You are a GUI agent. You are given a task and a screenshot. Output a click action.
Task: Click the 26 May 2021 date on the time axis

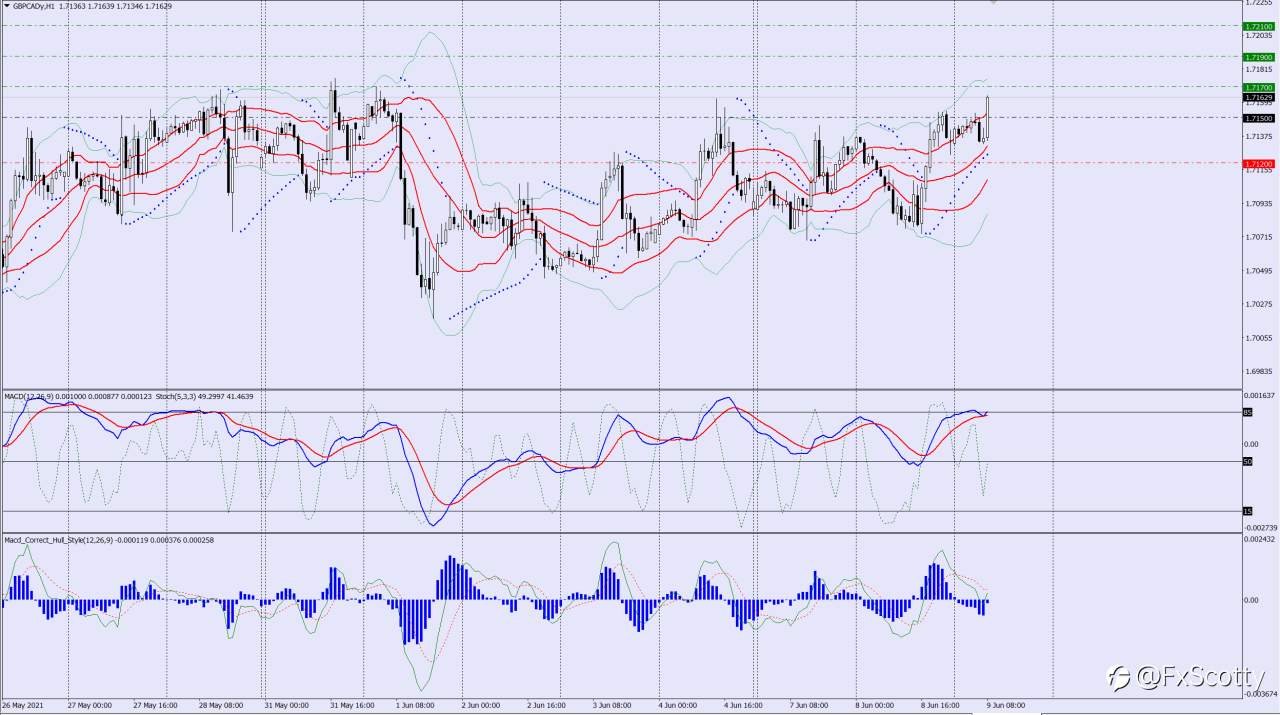[x=22, y=705]
